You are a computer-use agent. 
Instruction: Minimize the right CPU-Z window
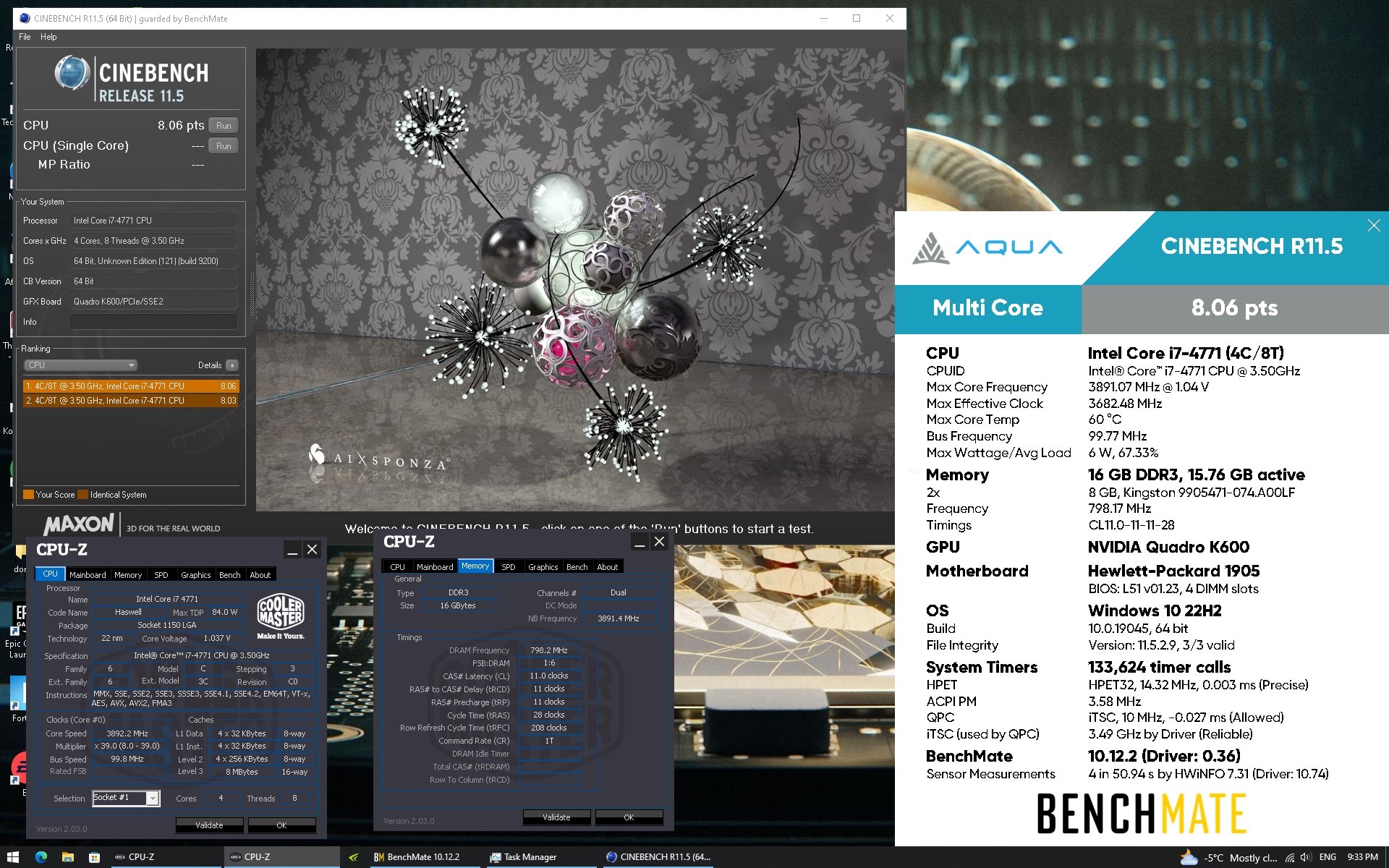(640, 542)
